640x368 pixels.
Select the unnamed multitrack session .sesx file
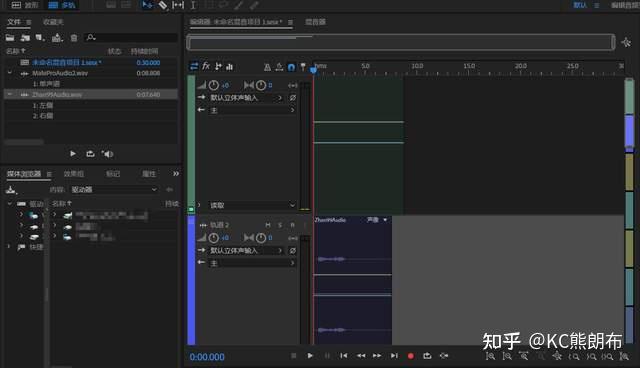tap(67, 62)
